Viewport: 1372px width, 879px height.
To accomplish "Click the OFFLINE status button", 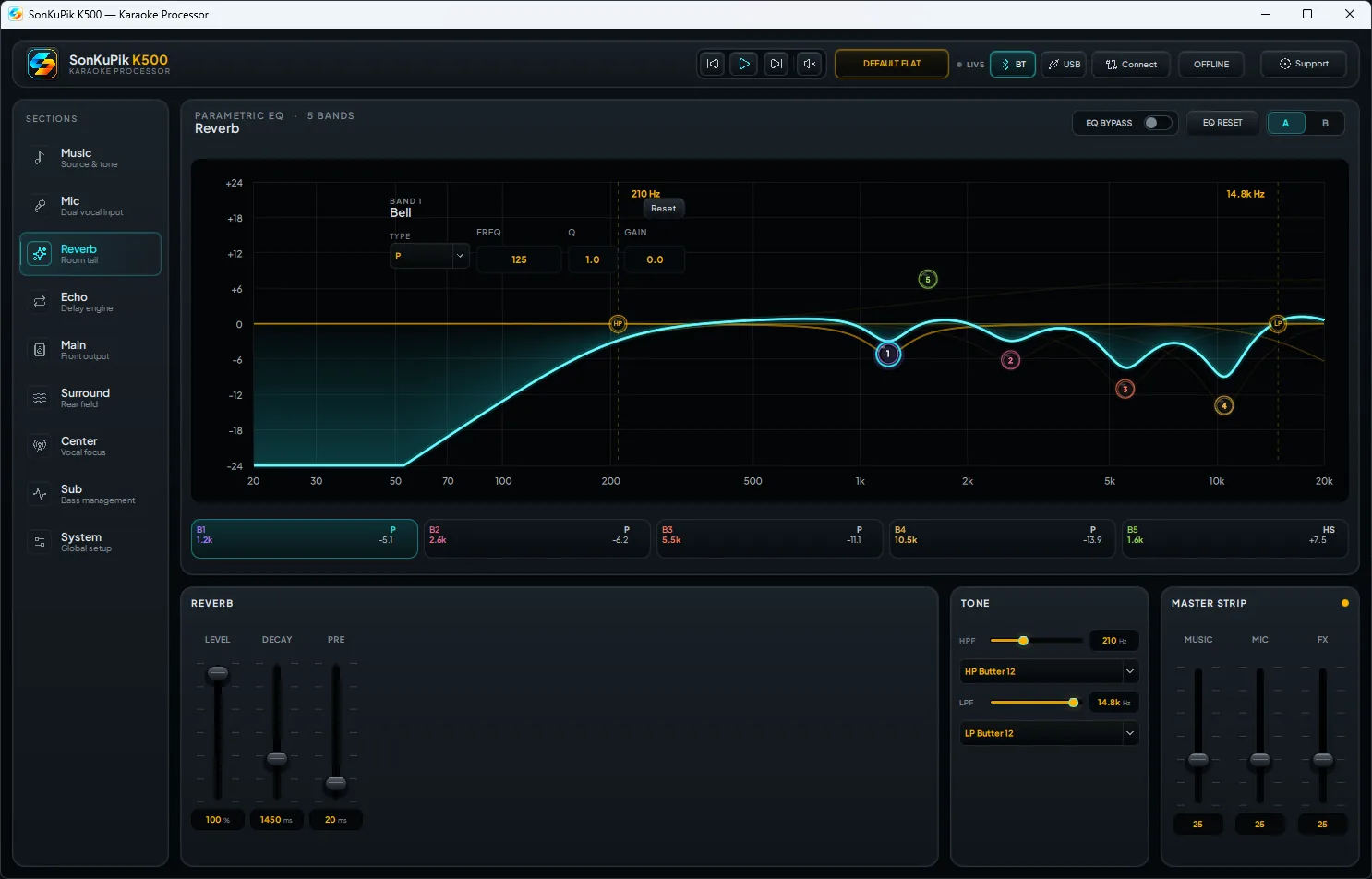I will tap(1211, 65).
